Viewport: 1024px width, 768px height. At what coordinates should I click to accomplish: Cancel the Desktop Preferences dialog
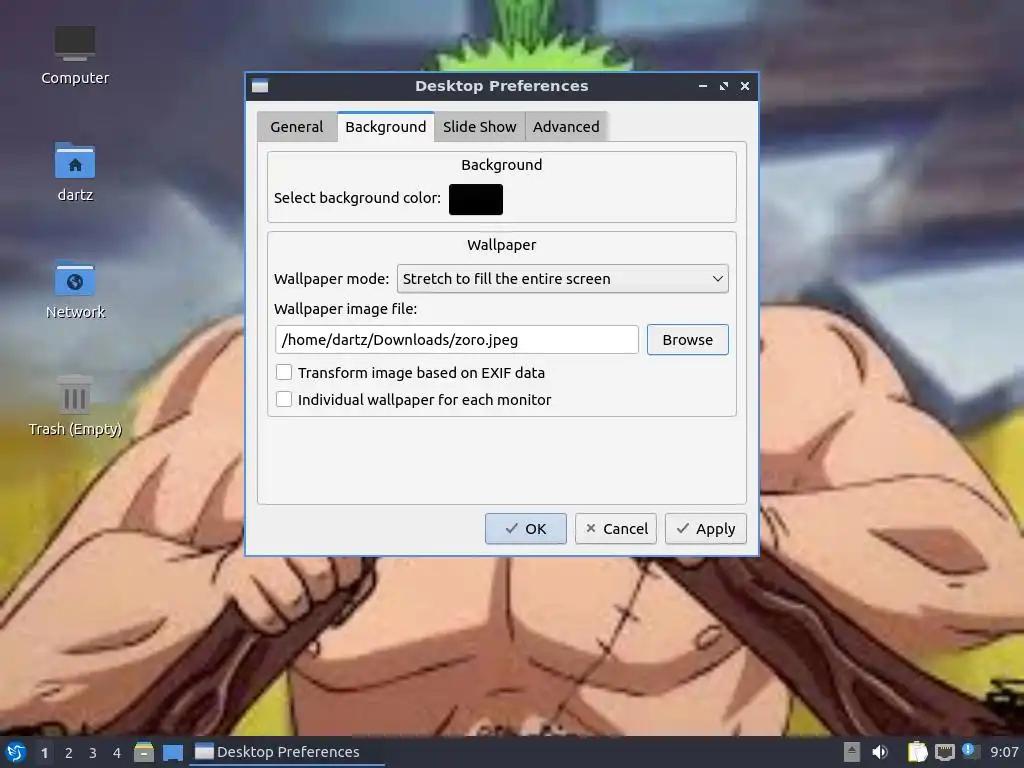[x=616, y=528]
